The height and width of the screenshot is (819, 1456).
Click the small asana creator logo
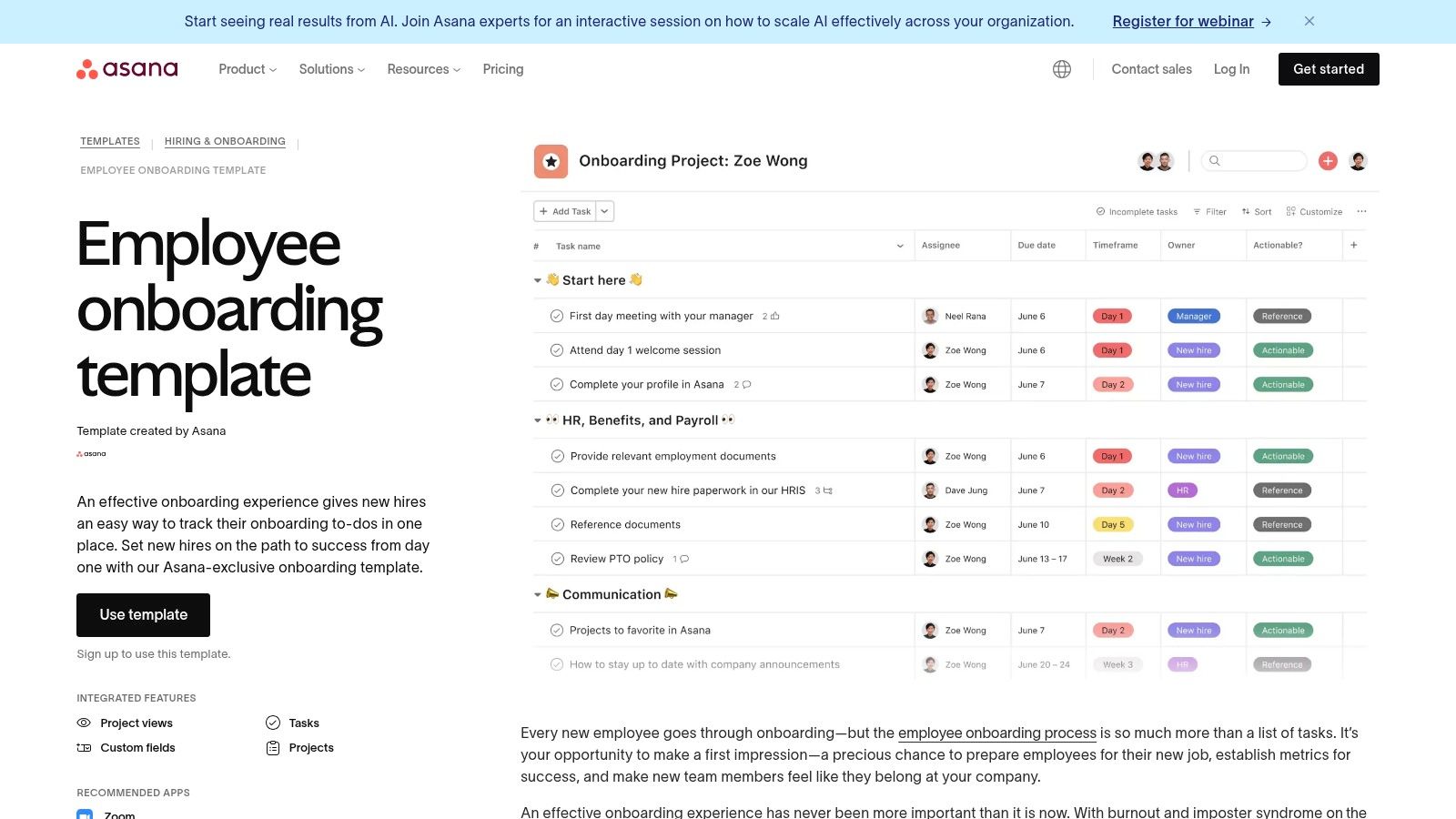tap(91, 453)
